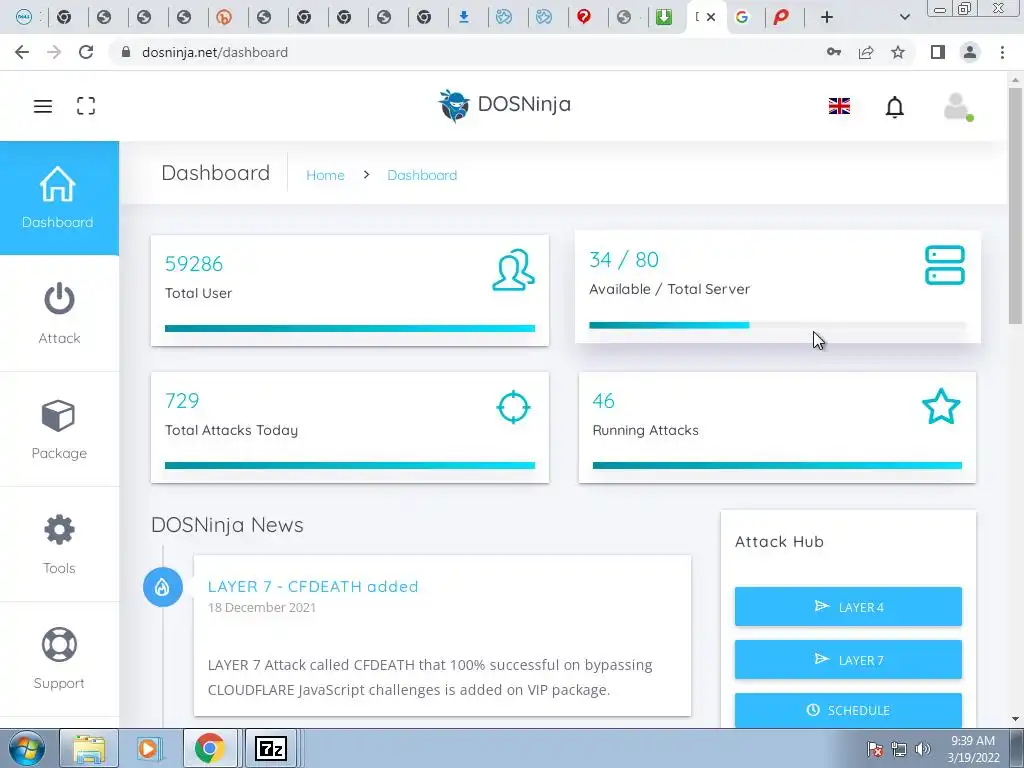This screenshot has width=1024, height=768.
Task: Switch to the green download arrow tab
Action: point(664,18)
